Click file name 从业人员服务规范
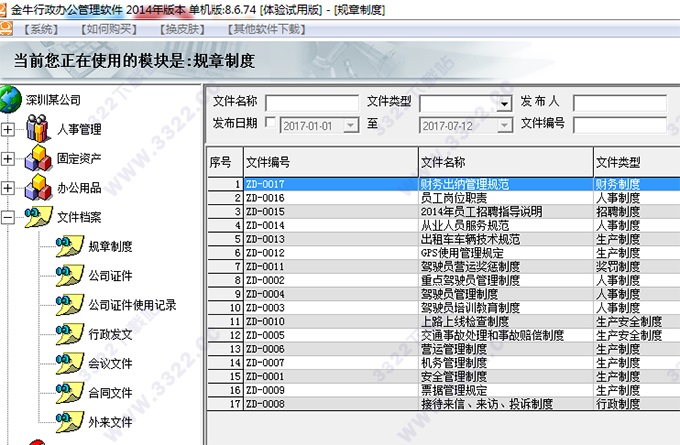 tap(465, 225)
